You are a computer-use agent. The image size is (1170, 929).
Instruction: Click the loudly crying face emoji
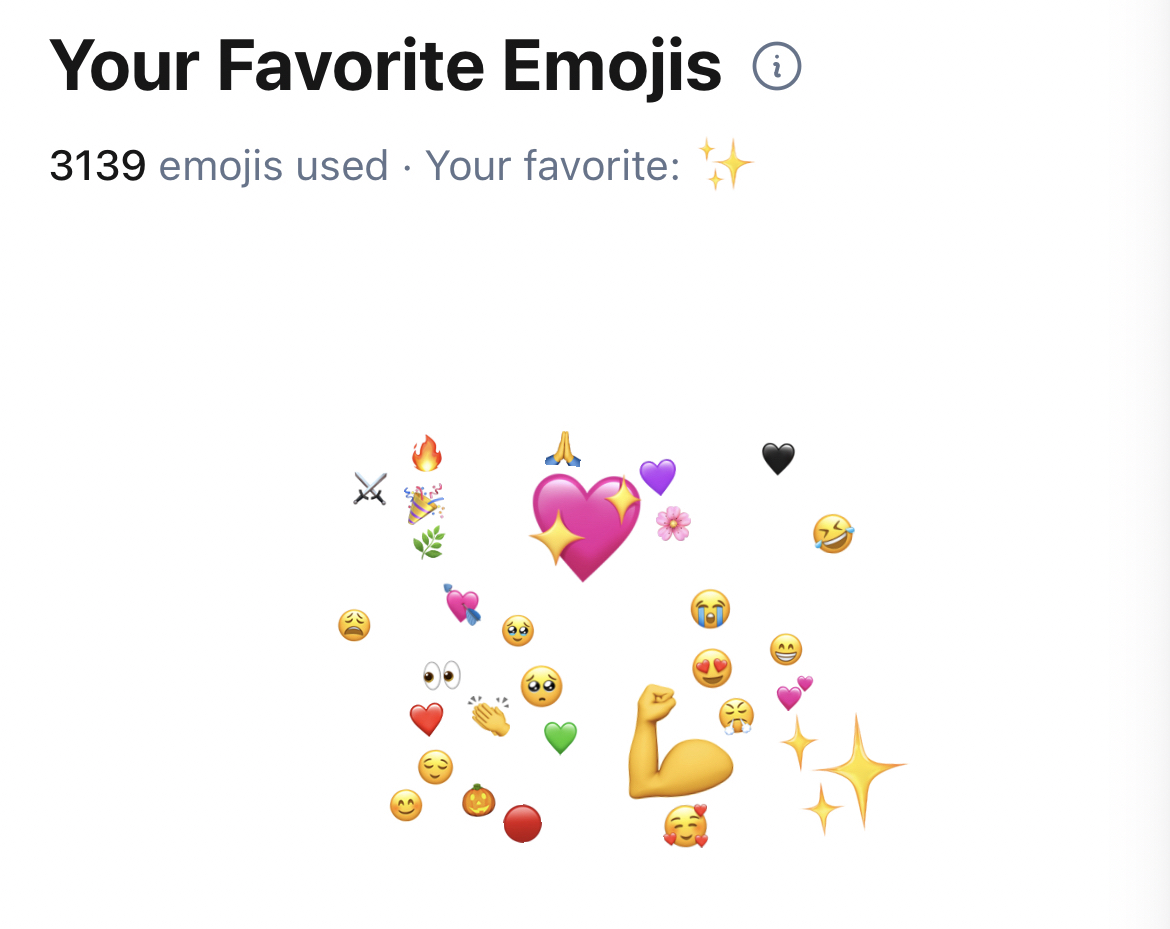pos(710,608)
